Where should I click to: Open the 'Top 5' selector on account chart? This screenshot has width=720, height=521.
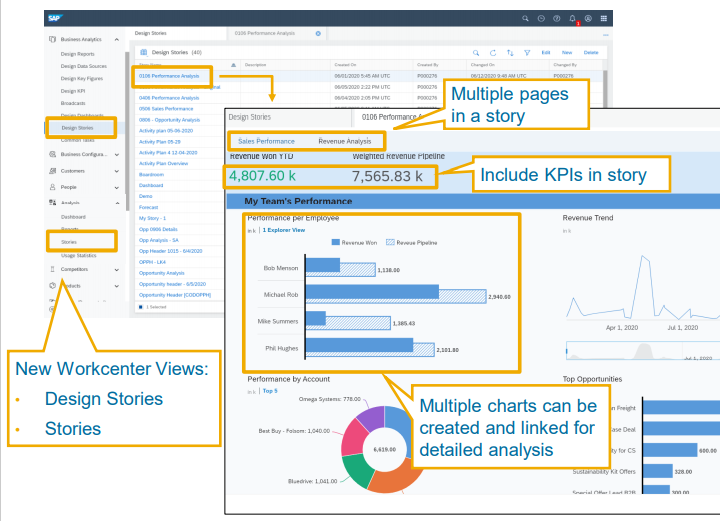[270, 391]
